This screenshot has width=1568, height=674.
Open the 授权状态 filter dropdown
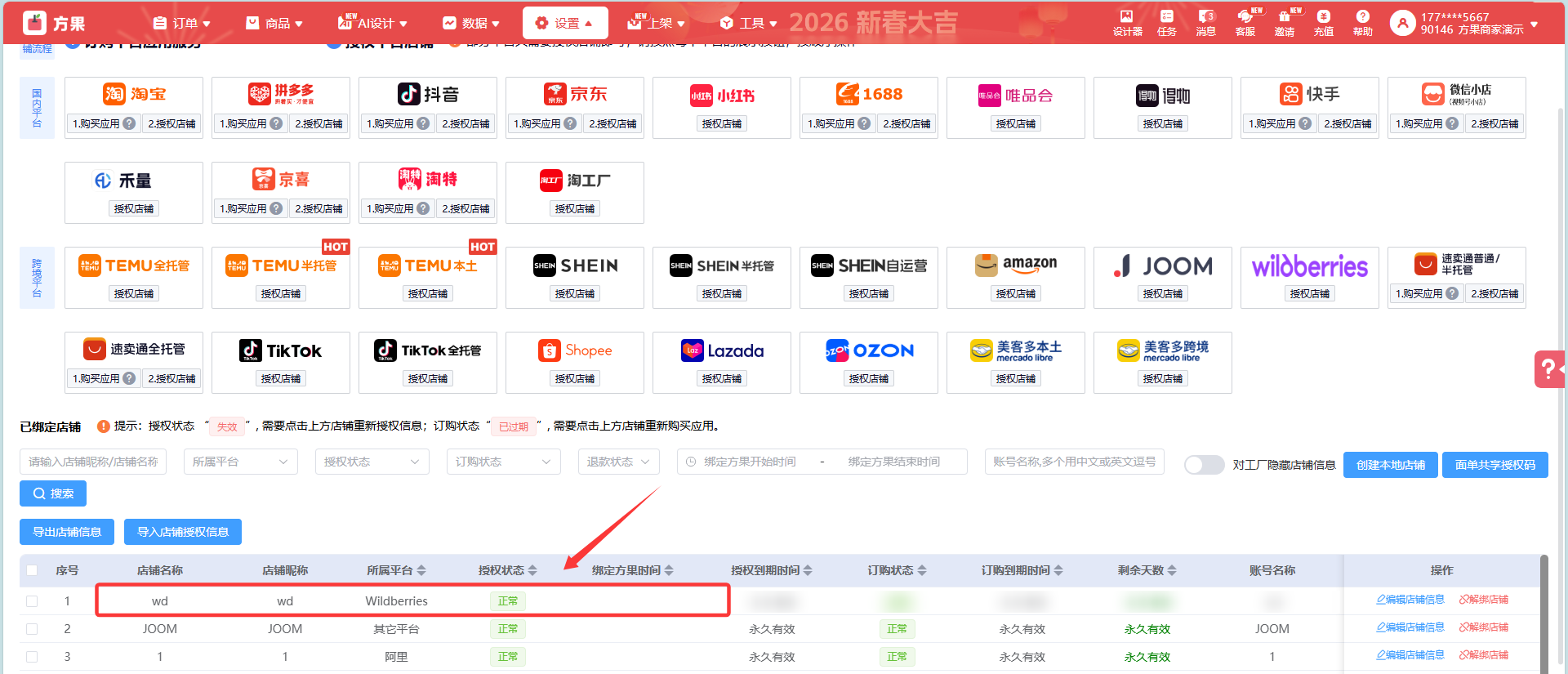point(372,462)
